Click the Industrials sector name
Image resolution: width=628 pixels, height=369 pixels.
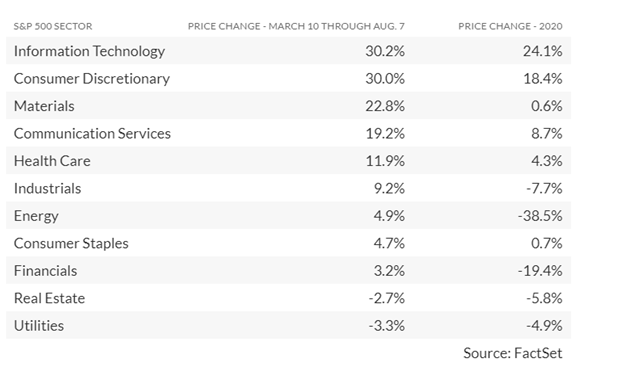(x=47, y=189)
